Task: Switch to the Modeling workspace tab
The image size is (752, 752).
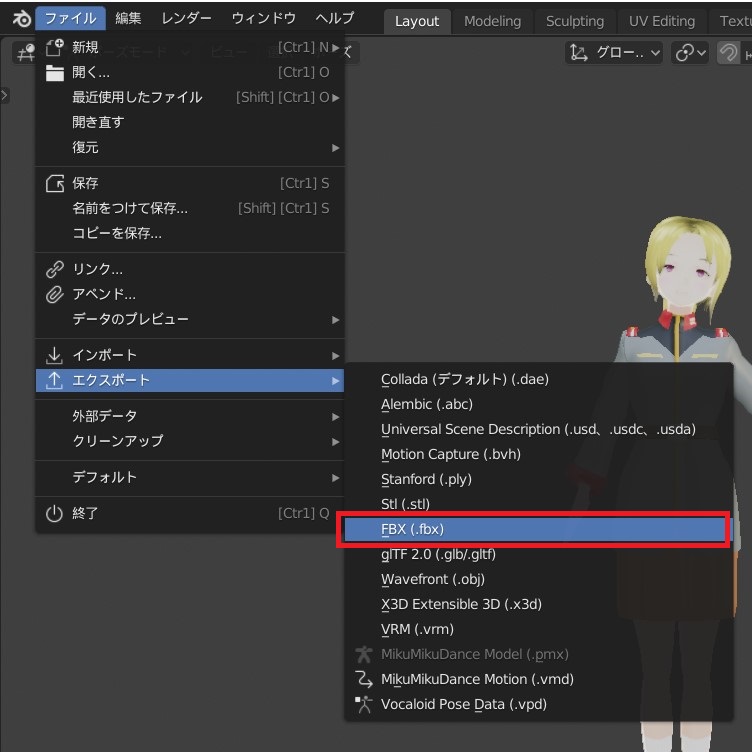Action: click(493, 21)
